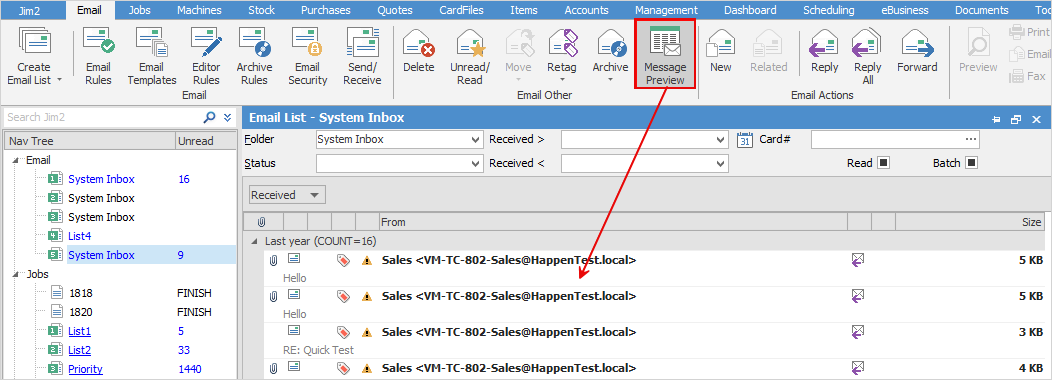Open the Received < date dropdown
The image size is (1052, 380).
(x=721, y=163)
